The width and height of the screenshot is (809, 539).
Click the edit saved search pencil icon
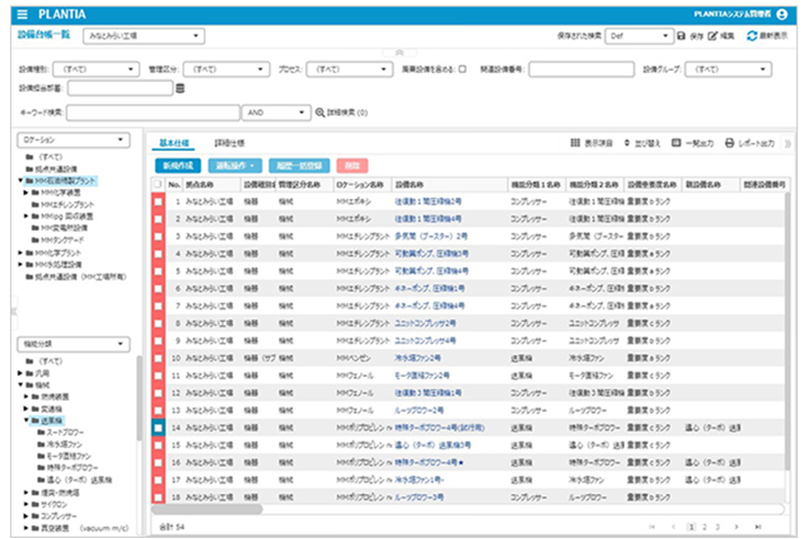click(x=713, y=36)
